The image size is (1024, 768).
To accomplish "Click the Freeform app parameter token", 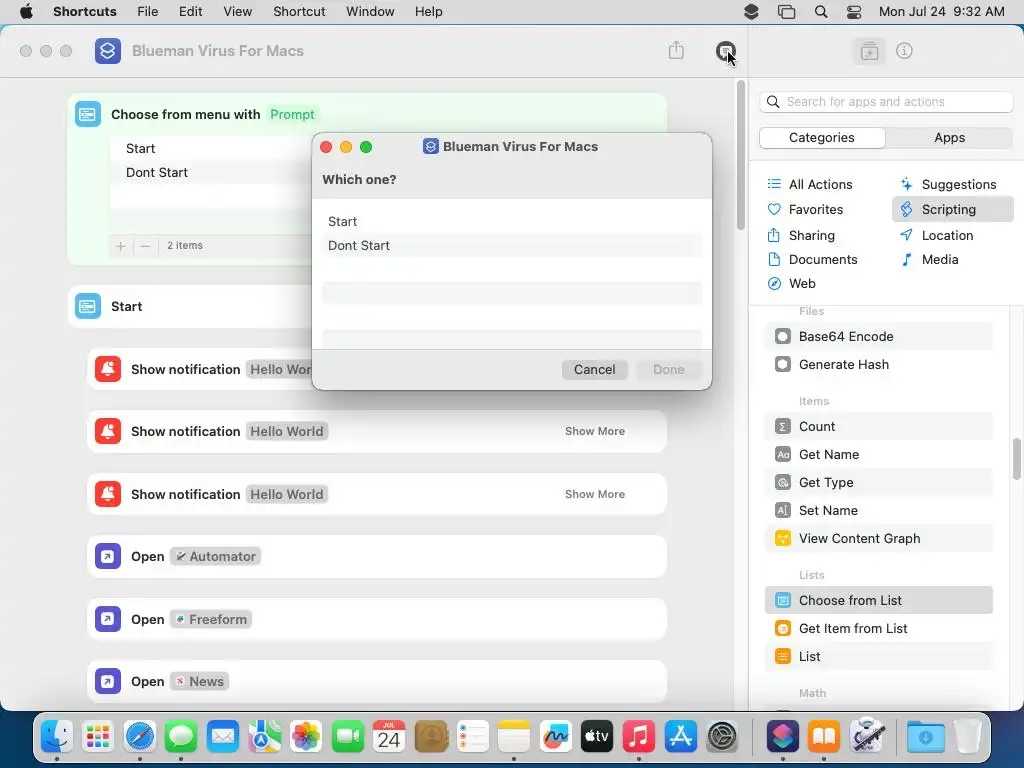I will [x=211, y=619].
